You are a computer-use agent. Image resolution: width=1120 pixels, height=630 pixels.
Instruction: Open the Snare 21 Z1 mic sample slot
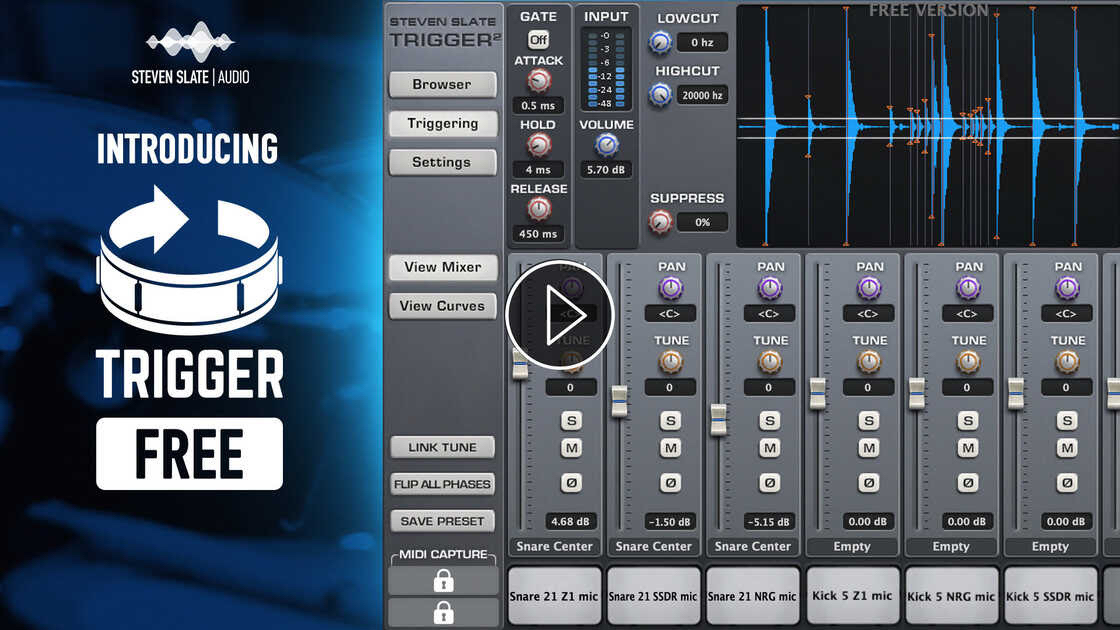point(554,596)
